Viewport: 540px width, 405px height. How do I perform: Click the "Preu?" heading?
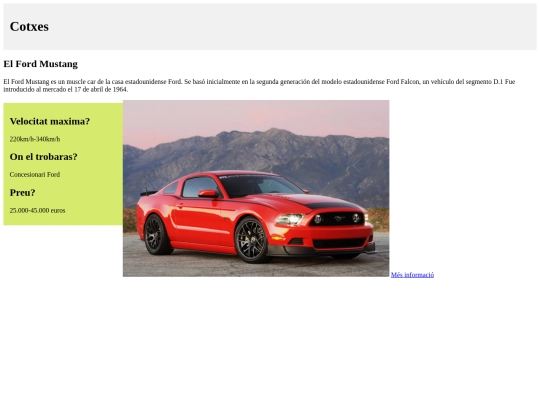(22, 193)
